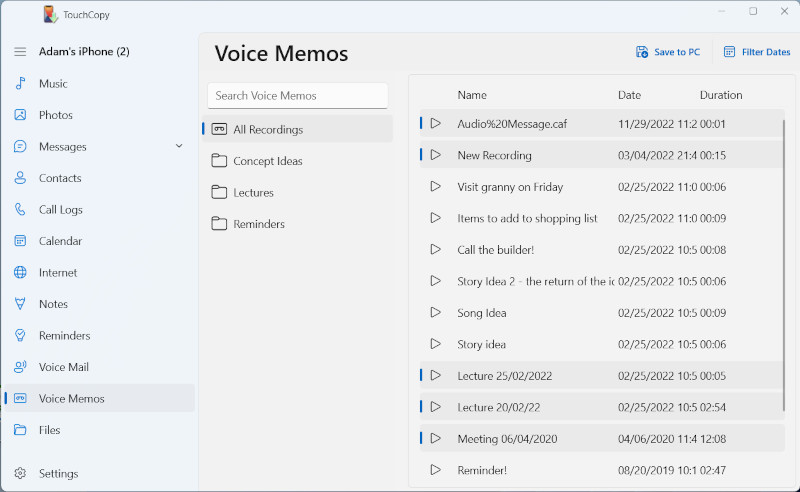Open the Voice Mail icon
Image resolution: width=800 pixels, height=492 pixels.
pyautogui.click(x=20, y=367)
